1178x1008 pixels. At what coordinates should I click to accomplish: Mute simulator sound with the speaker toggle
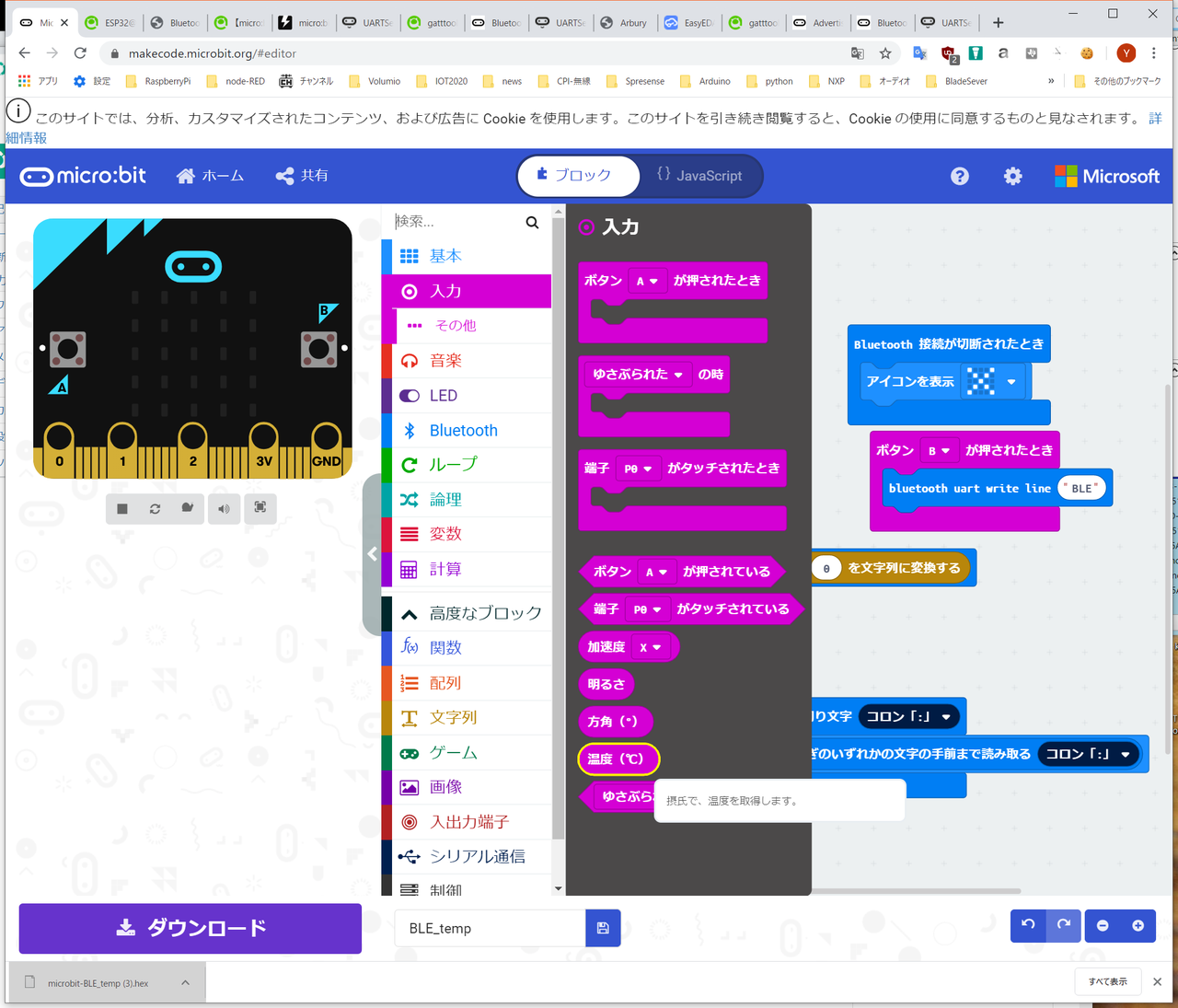coord(224,508)
